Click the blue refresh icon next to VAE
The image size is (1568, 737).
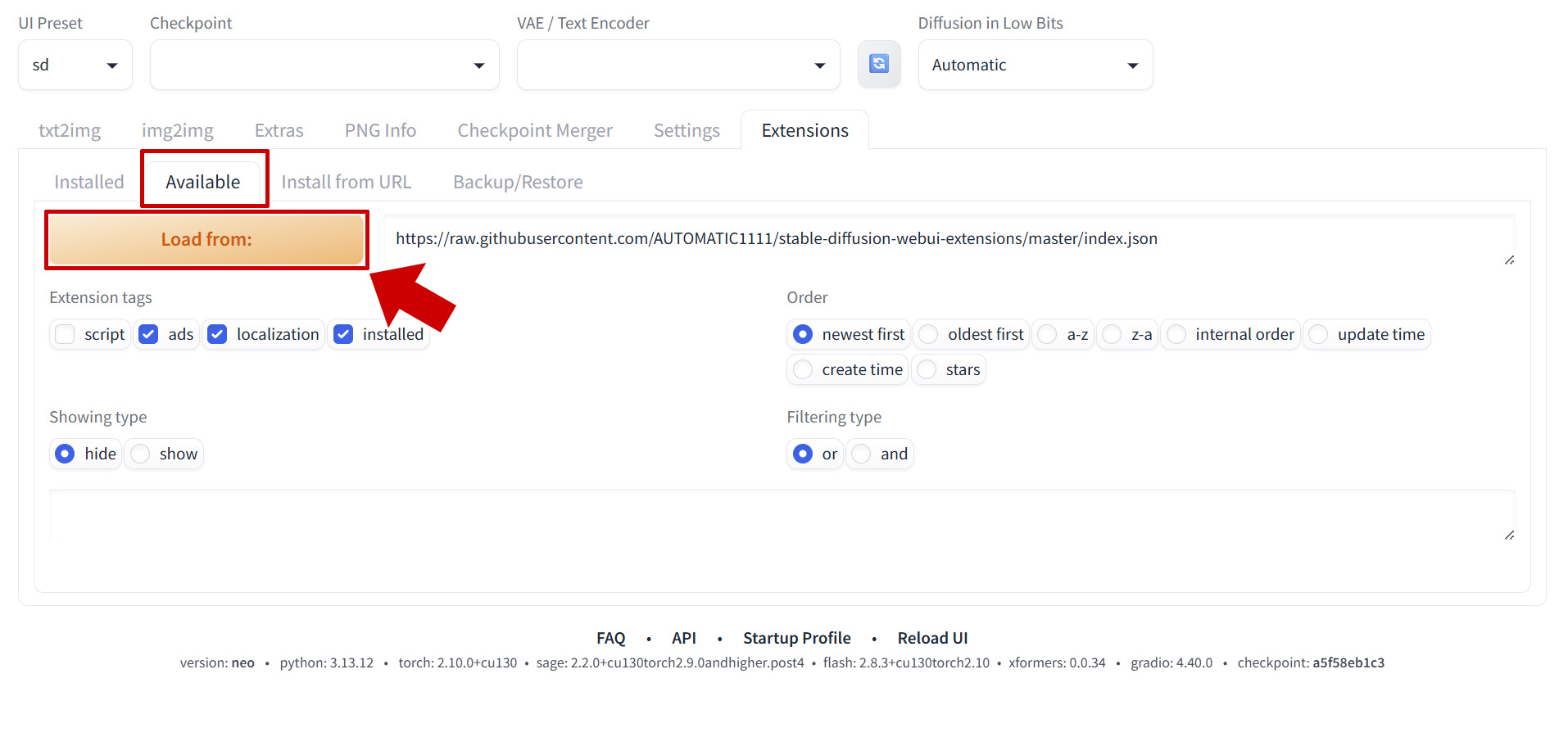pyautogui.click(x=878, y=64)
